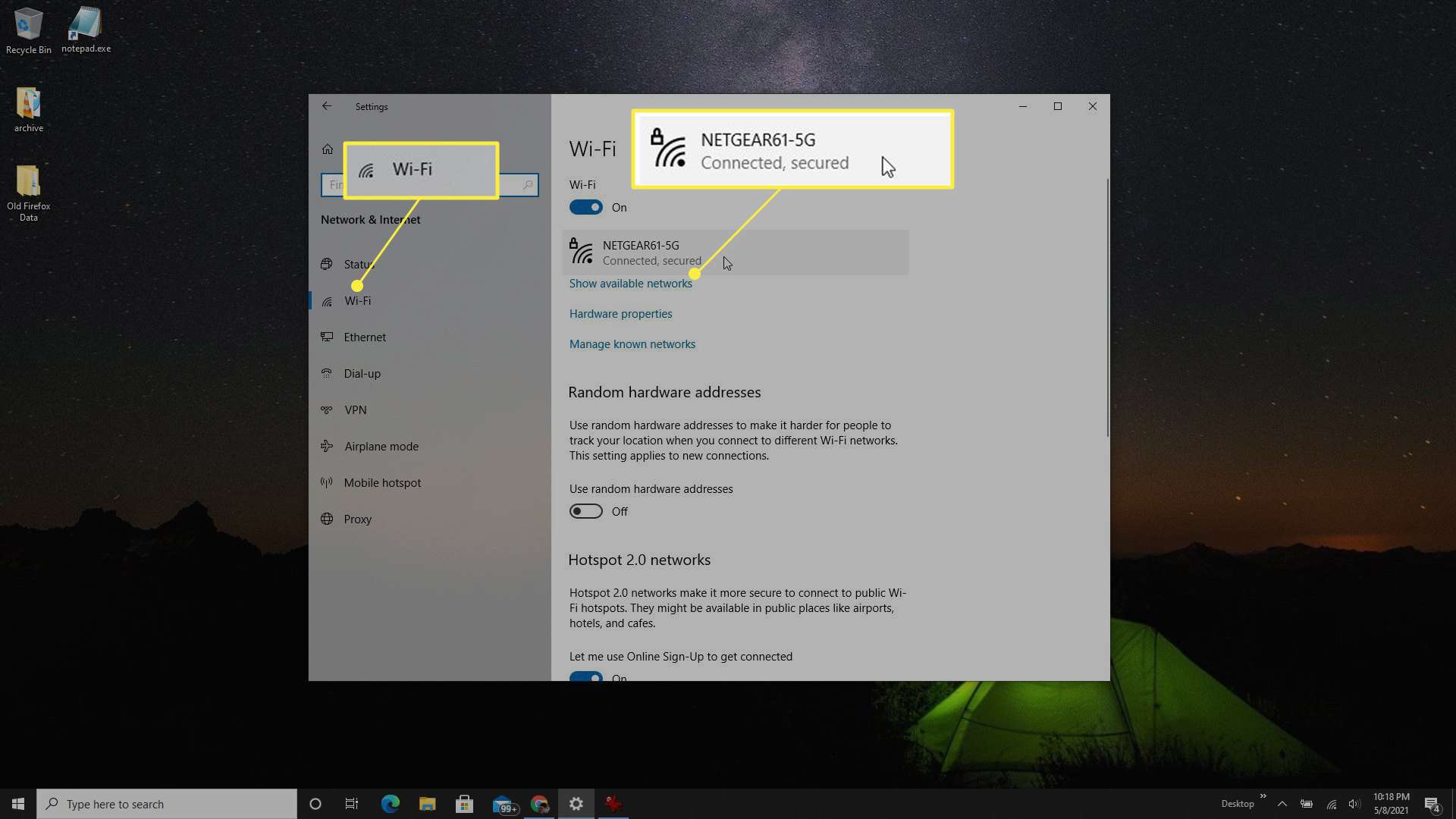Open Settings home via the house icon

point(328,149)
